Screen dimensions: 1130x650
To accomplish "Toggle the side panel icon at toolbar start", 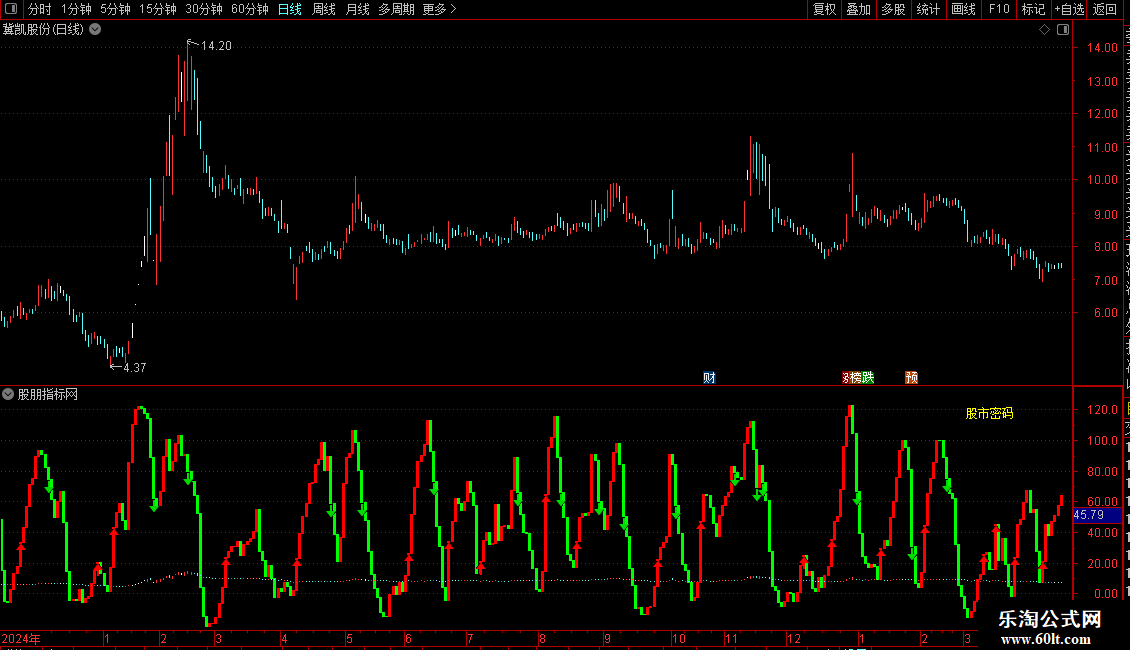I will (11, 9).
